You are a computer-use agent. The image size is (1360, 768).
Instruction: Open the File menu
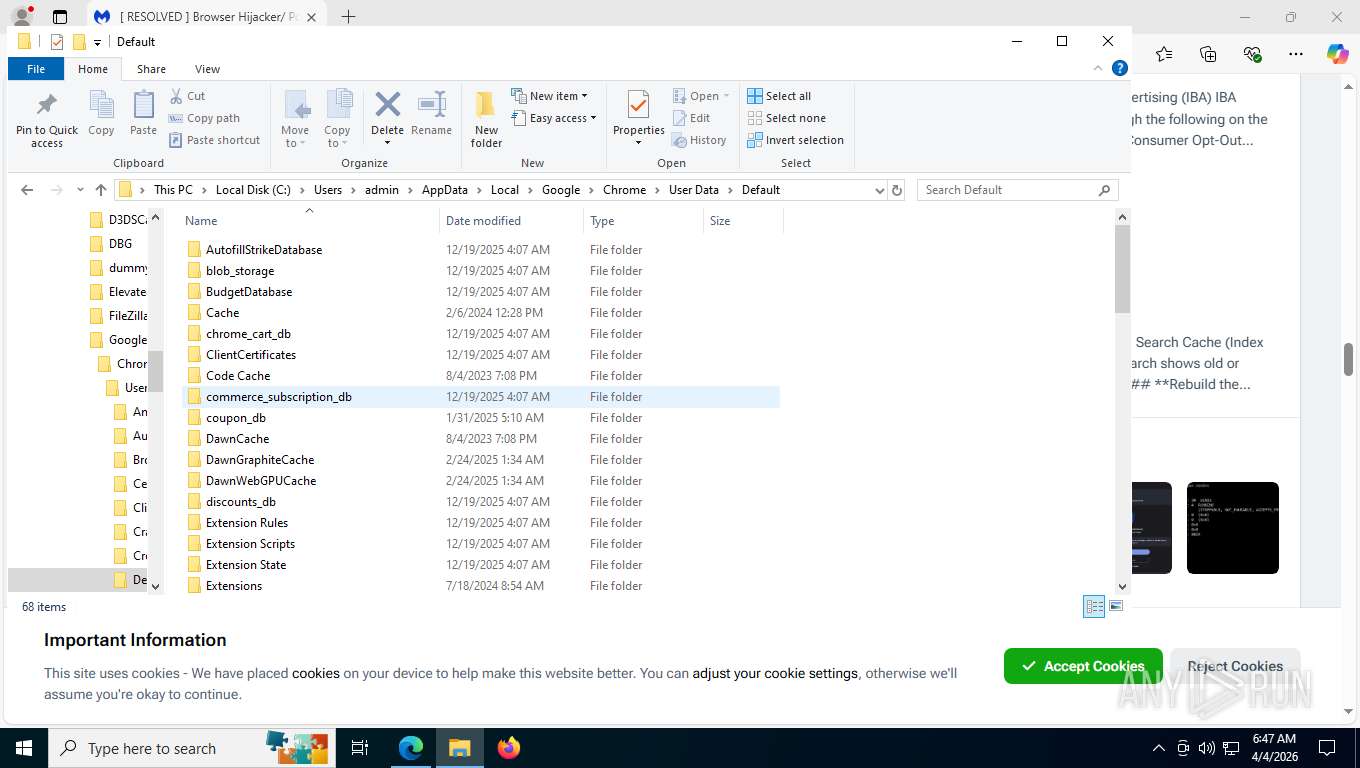click(36, 69)
